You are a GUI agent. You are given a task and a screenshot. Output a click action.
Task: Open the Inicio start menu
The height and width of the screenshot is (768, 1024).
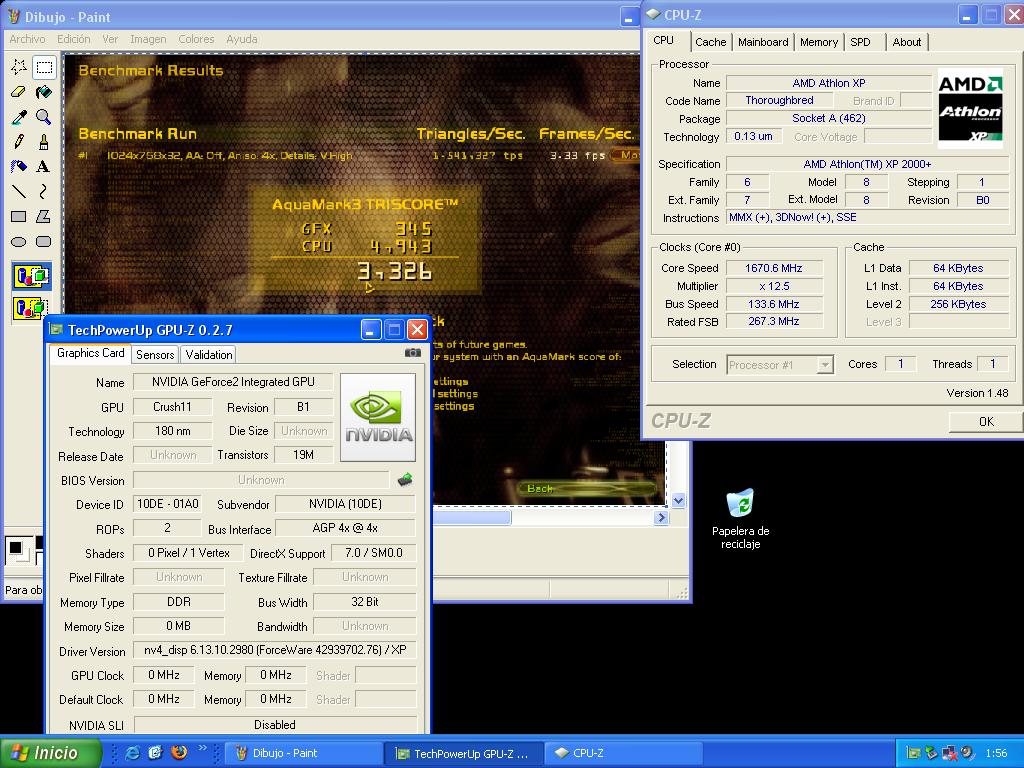tap(50, 753)
